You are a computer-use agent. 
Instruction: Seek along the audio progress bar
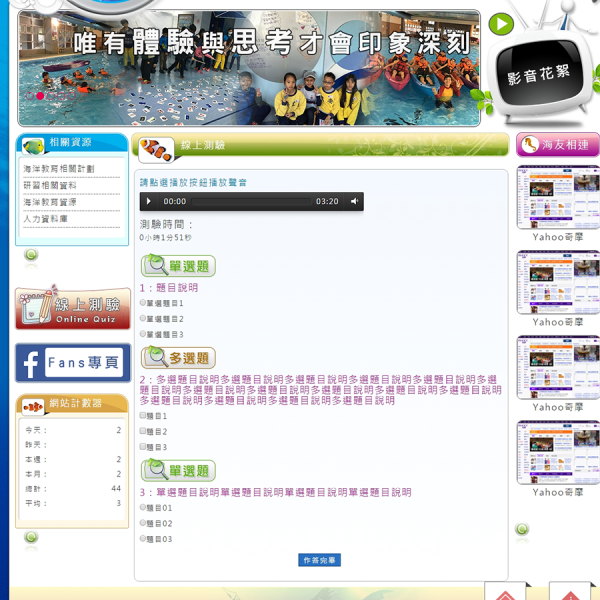(251, 201)
